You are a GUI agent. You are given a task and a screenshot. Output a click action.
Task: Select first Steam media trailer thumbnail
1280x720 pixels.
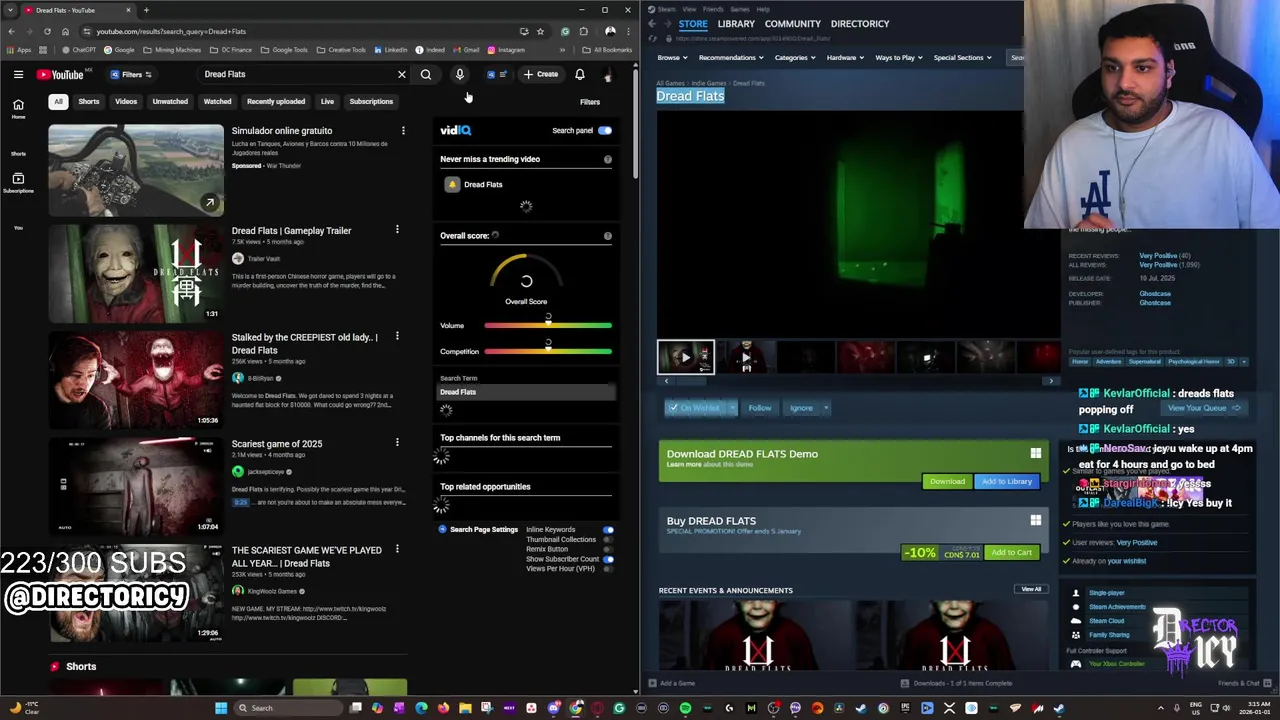tap(686, 357)
